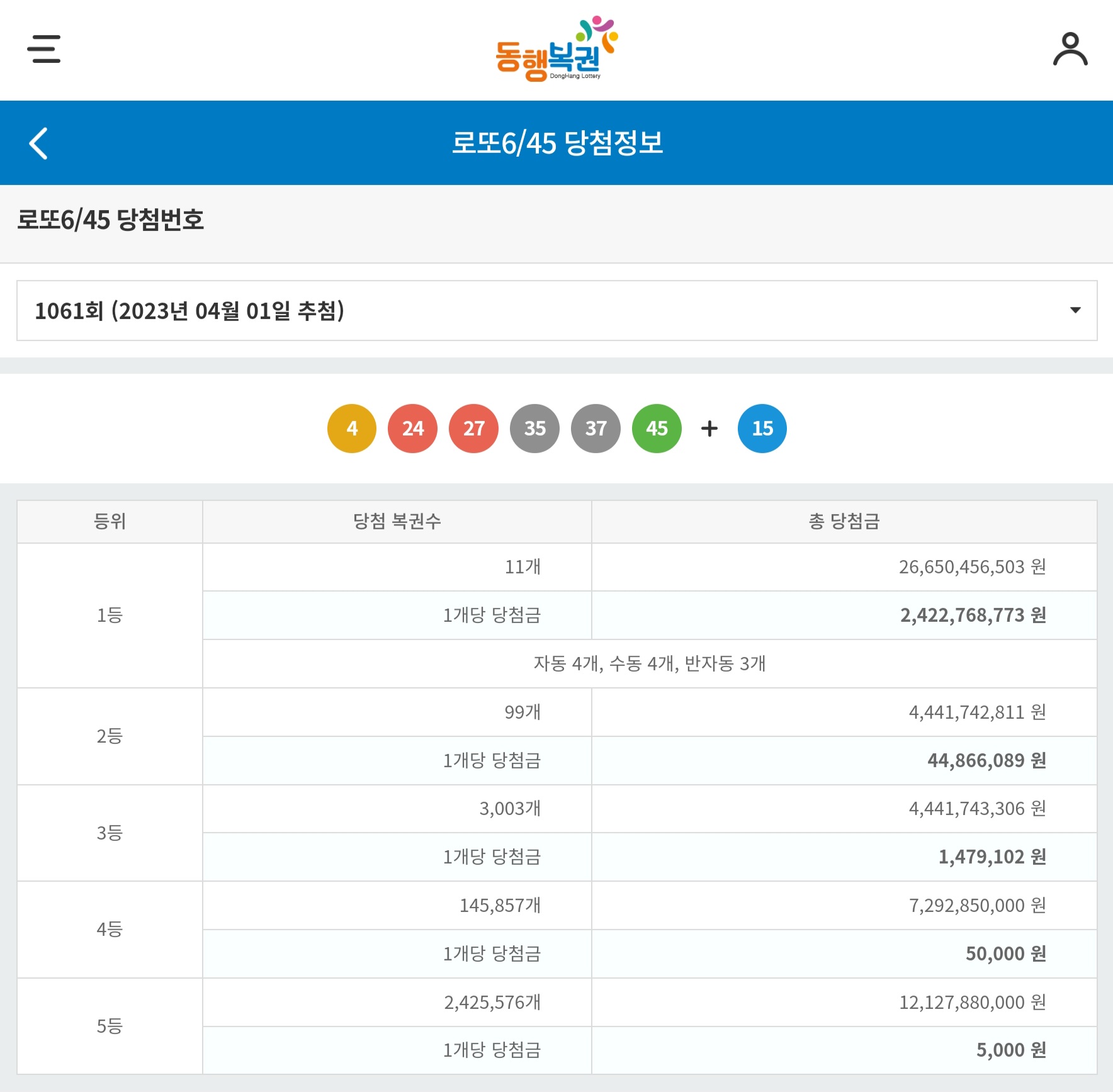The height and width of the screenshot is (1092, 1113).
Task: Click the 44,866,089 원 per-ticket prize
Action: click(844, 761)
